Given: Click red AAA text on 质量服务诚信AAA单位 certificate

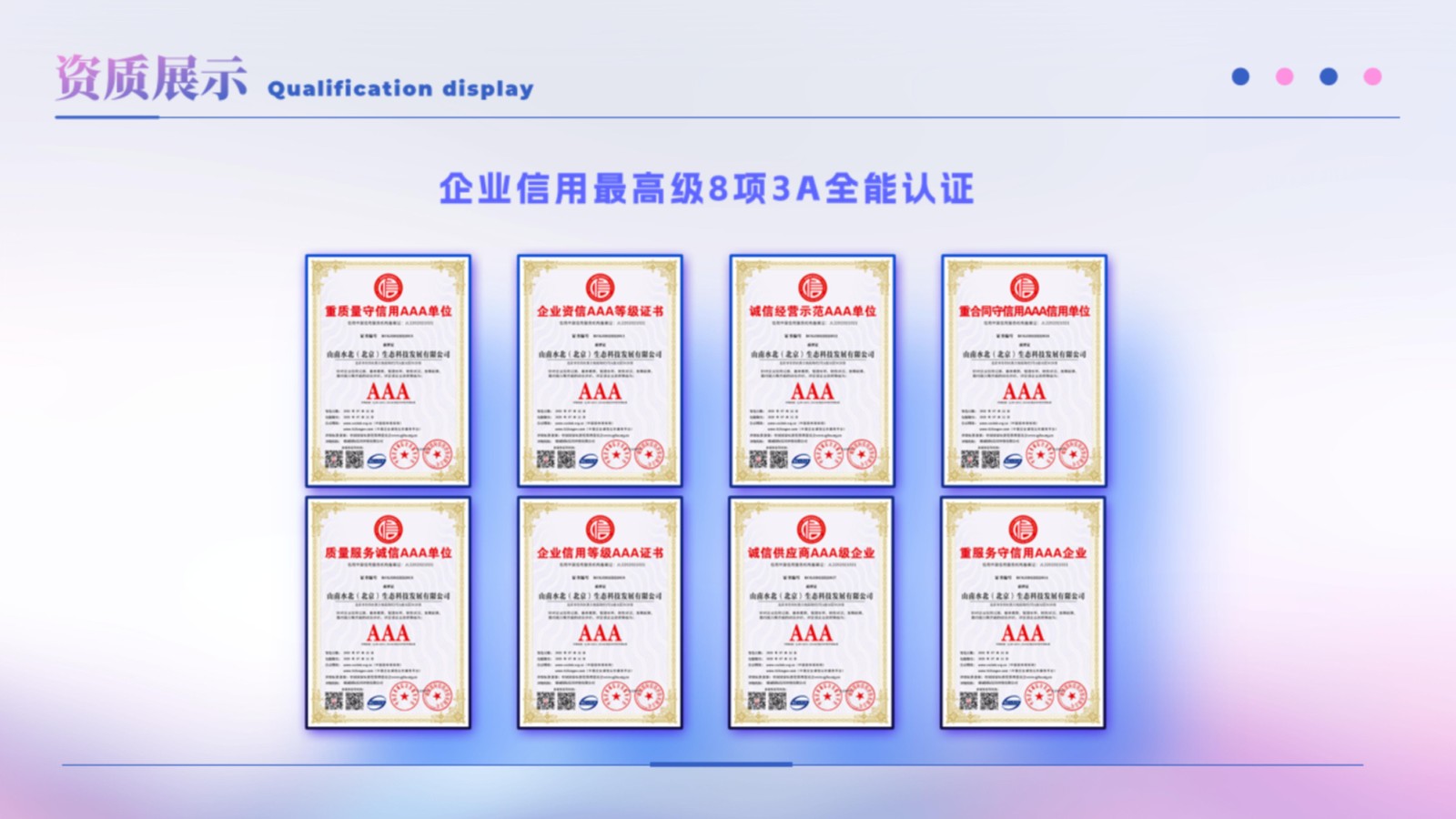Looking at the screenshot, I should click(x=388, y=633).
